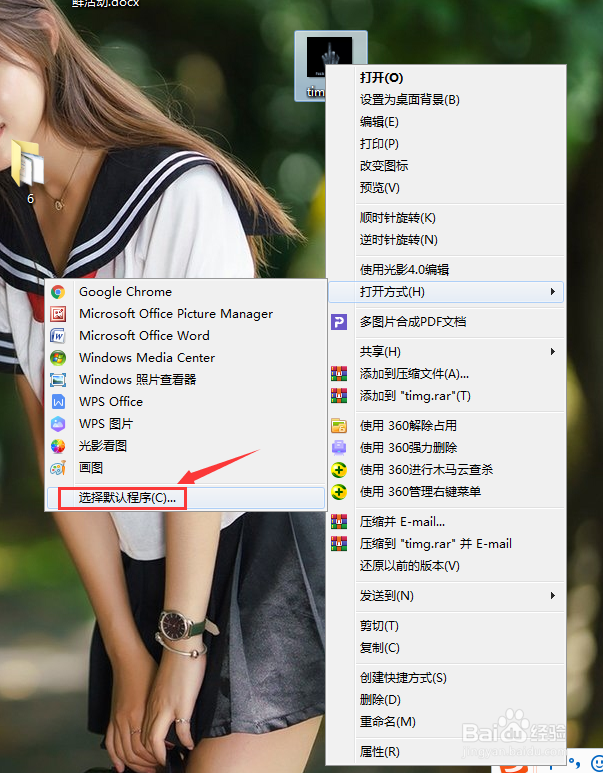Expand the 共享(H) submenu arrow

[x=553, y=351]
